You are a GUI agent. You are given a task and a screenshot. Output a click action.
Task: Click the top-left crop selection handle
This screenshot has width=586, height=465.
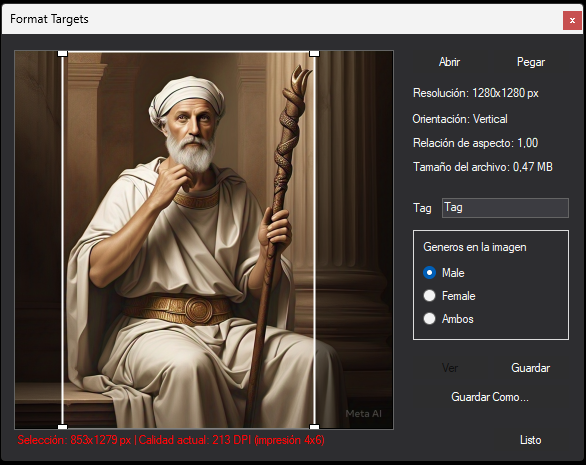(x=62, y=54)
